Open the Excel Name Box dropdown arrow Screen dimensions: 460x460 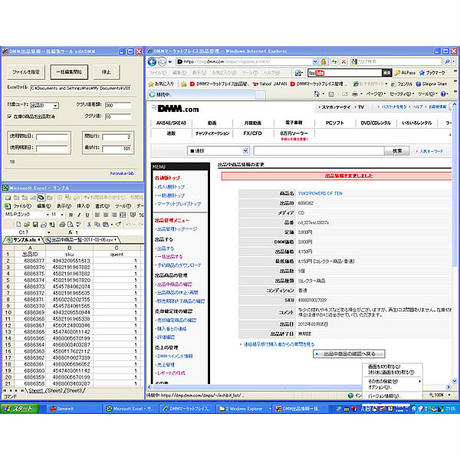[49, 232]
